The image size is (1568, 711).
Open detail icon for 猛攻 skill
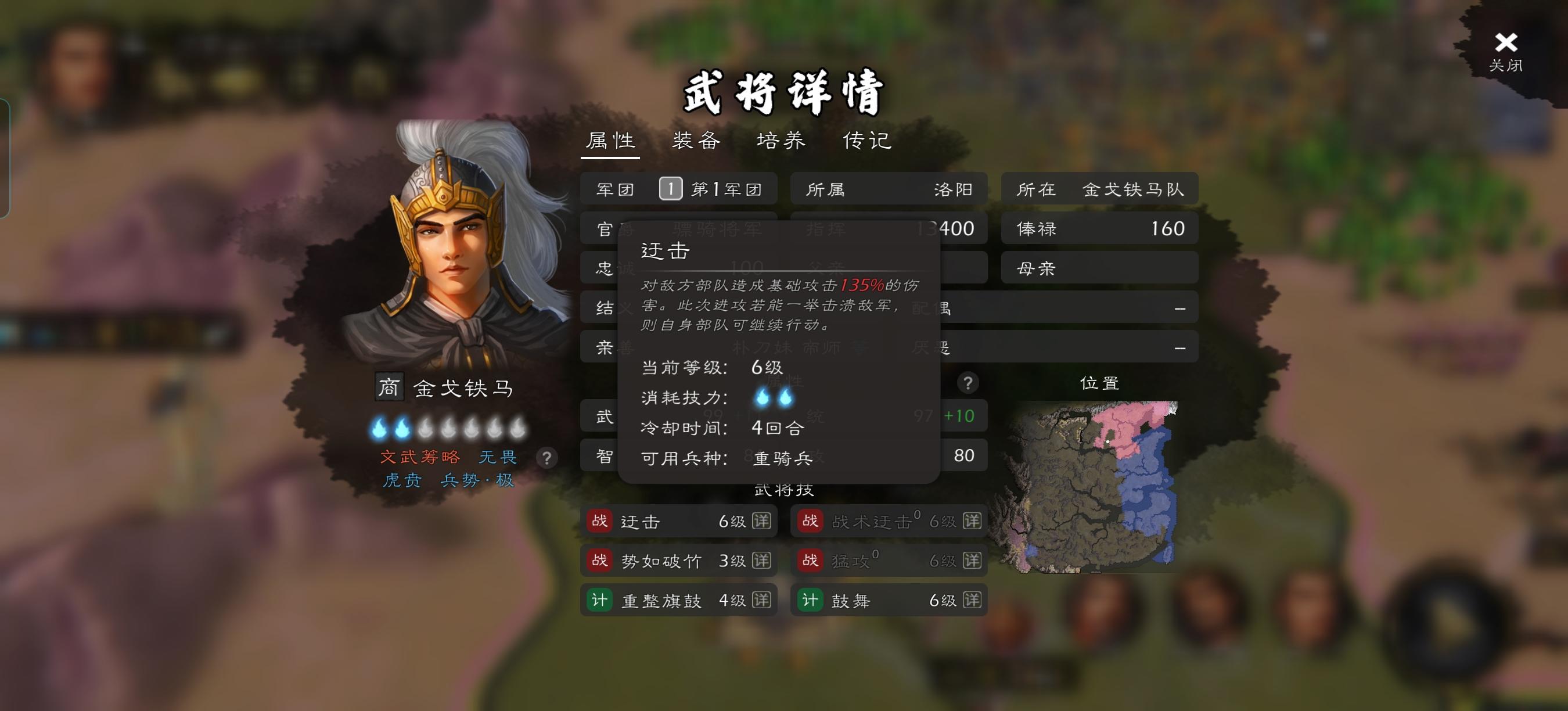pyautogui.click(x=972, y=561)
